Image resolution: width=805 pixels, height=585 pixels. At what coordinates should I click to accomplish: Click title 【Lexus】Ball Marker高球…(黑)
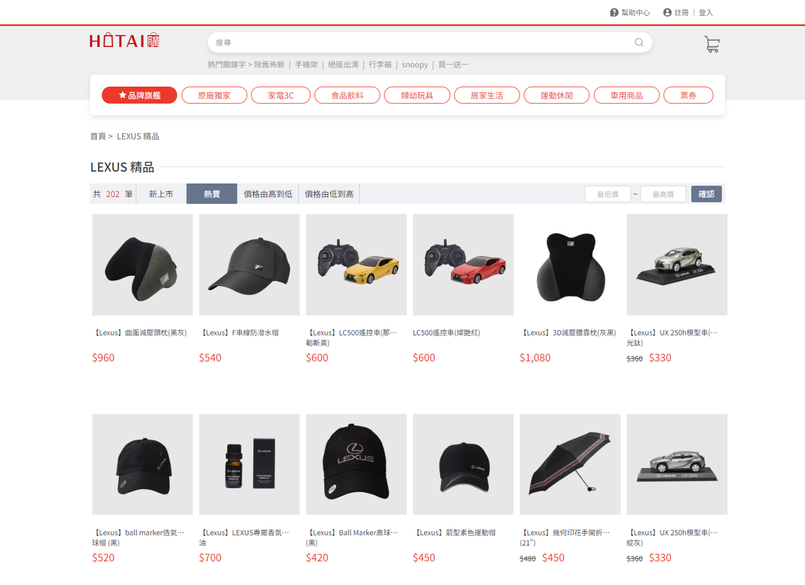(x=352, y=537)
